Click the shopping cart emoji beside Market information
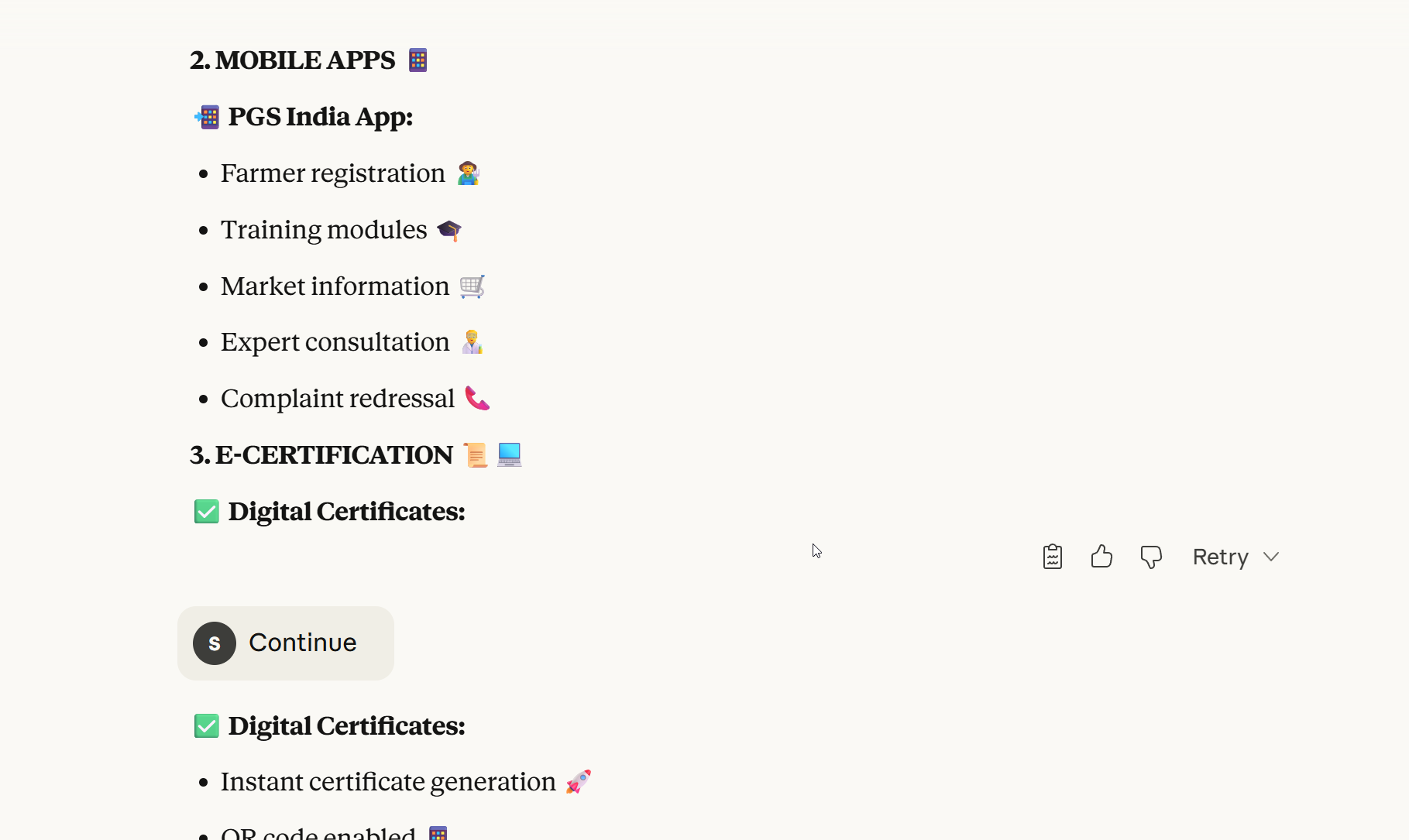Viewport: 1409px width, 840px height. 472,286
